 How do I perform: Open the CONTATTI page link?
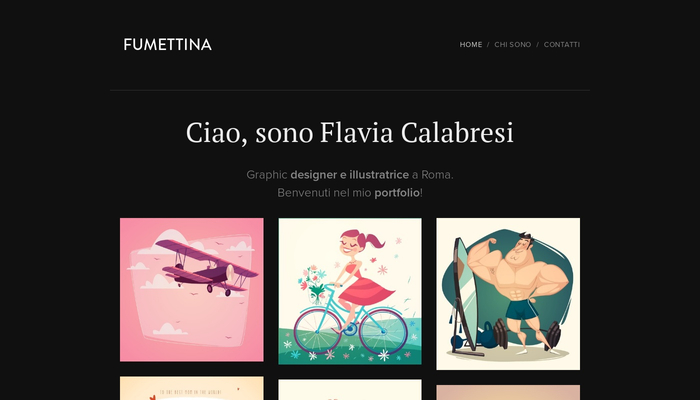click(x=562, y=45)
